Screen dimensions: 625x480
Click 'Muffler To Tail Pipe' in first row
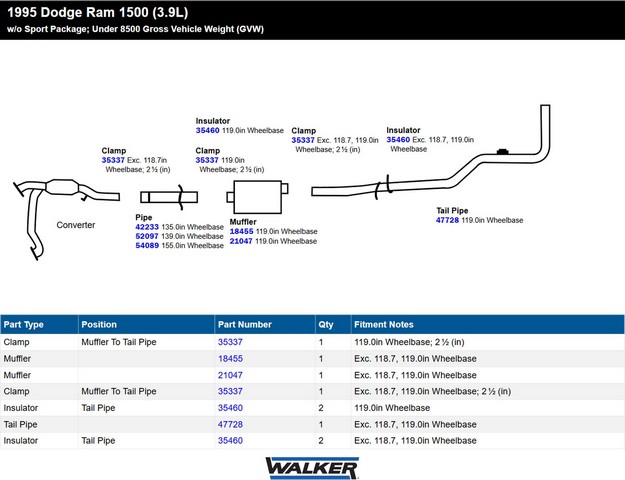119,342
